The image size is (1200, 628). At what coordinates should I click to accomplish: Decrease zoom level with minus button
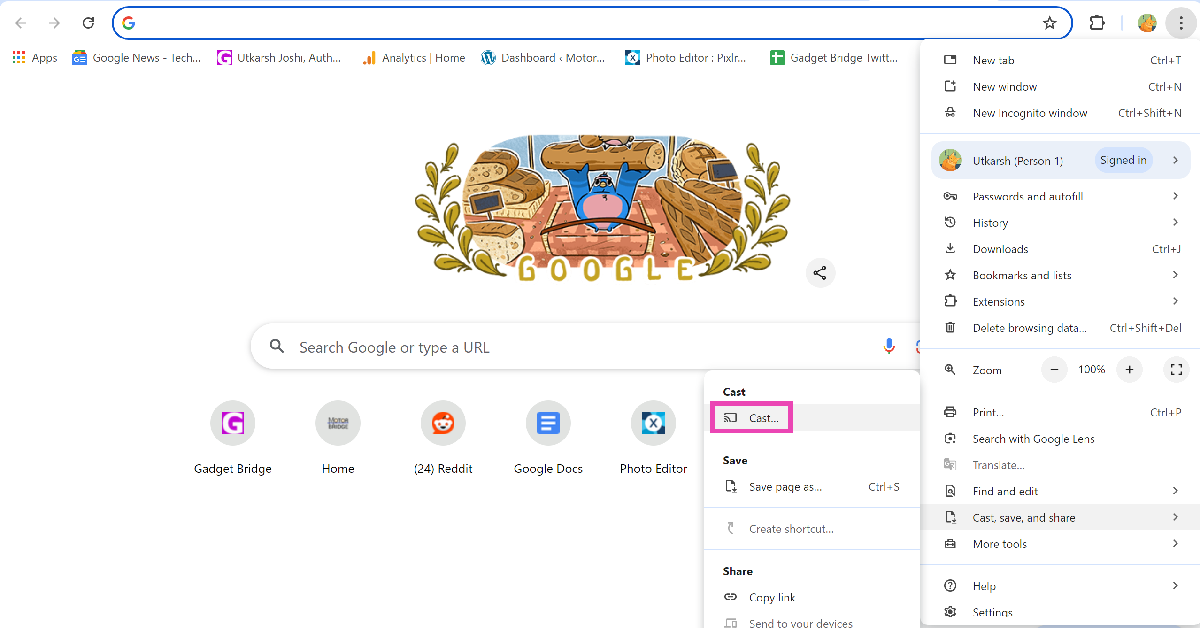coord(1055,370)
